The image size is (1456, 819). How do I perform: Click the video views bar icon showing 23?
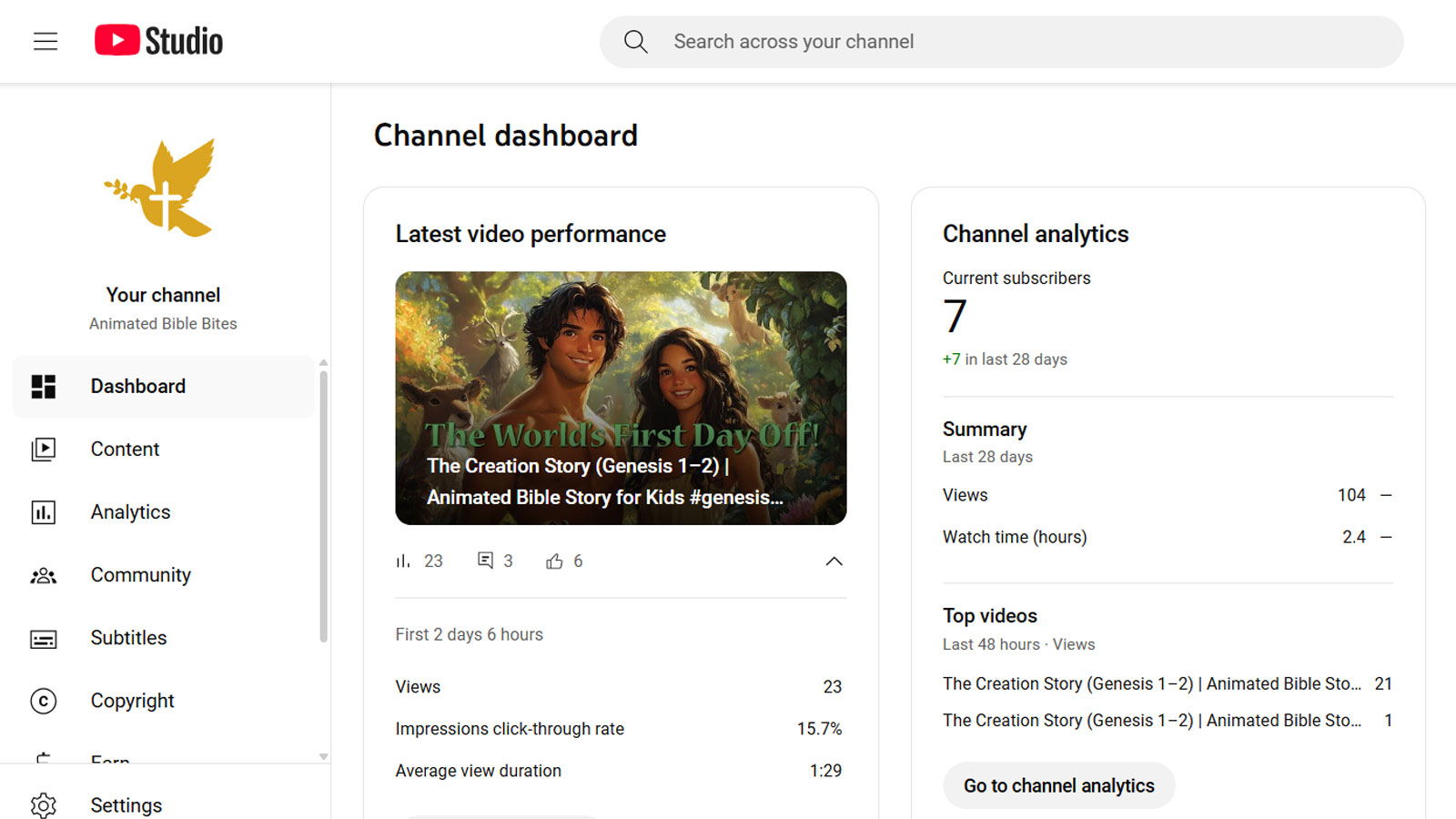click(403, 561)
